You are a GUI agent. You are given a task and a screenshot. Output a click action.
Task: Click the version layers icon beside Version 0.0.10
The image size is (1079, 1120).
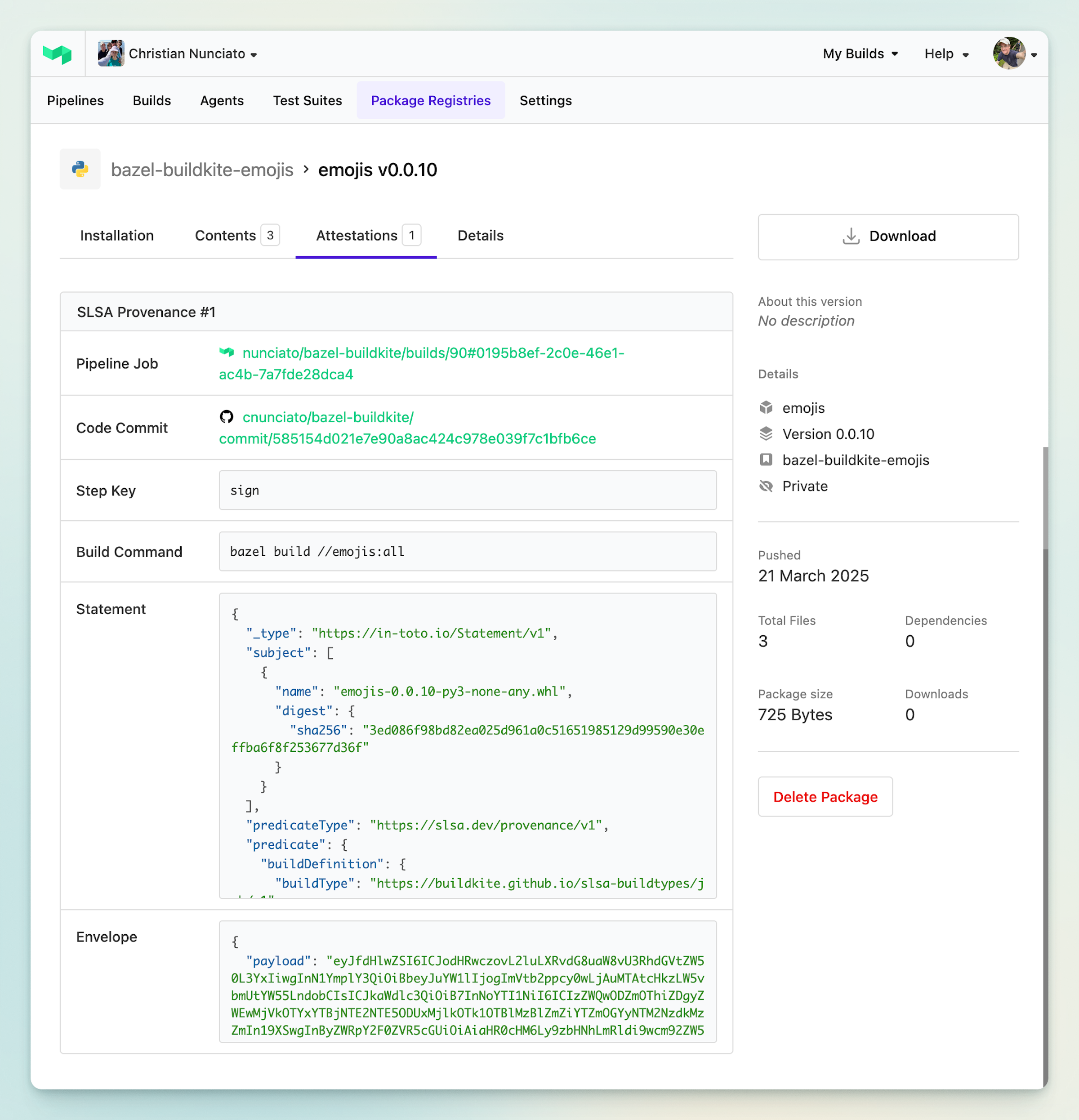[x=766, y=434]
